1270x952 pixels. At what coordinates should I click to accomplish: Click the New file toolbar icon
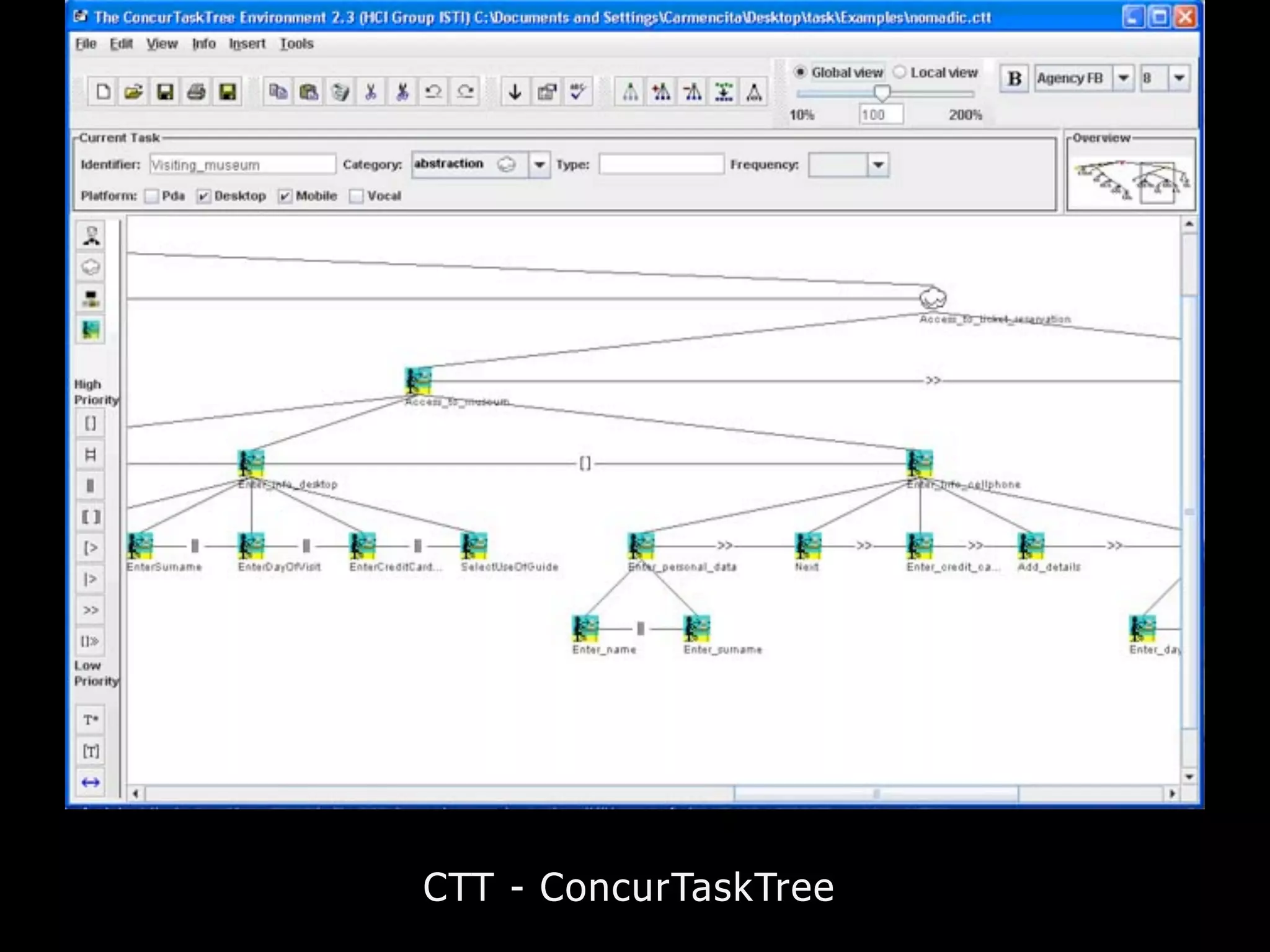pos(103,92)
